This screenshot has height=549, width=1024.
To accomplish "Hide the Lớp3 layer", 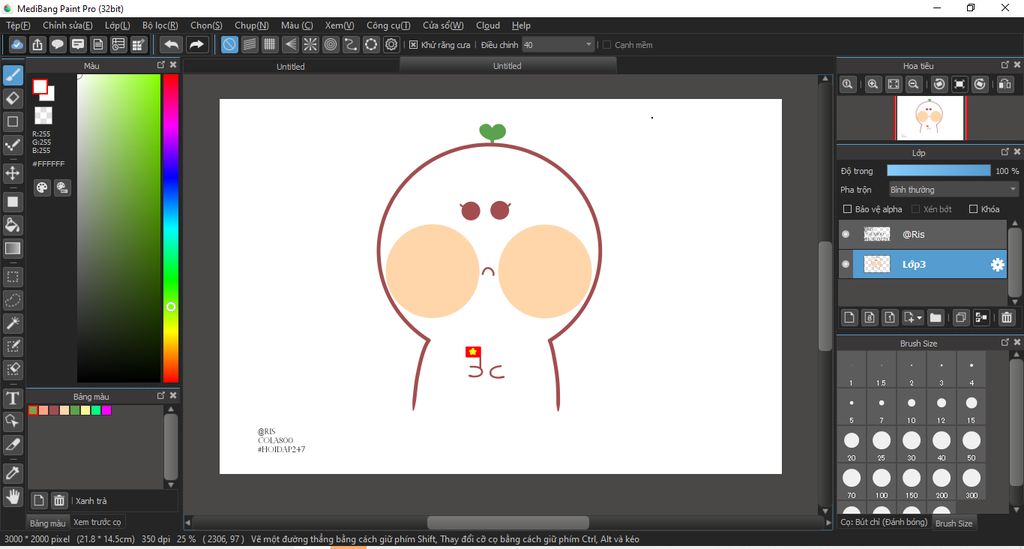I will (846, 264).
